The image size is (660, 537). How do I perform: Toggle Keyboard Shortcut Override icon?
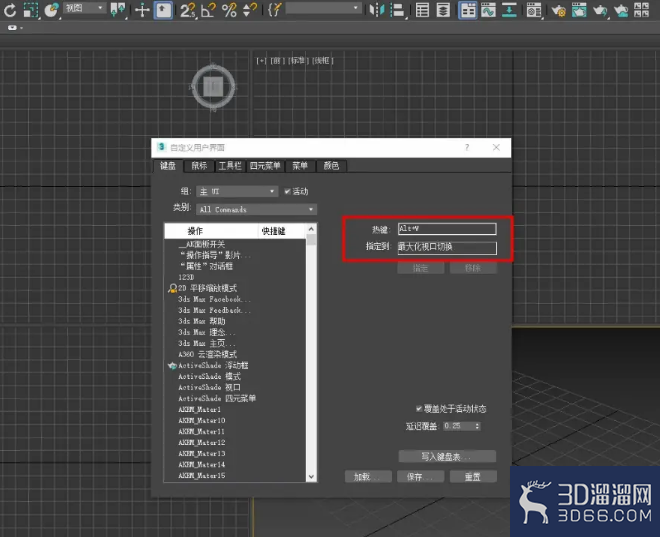[163, 10]
